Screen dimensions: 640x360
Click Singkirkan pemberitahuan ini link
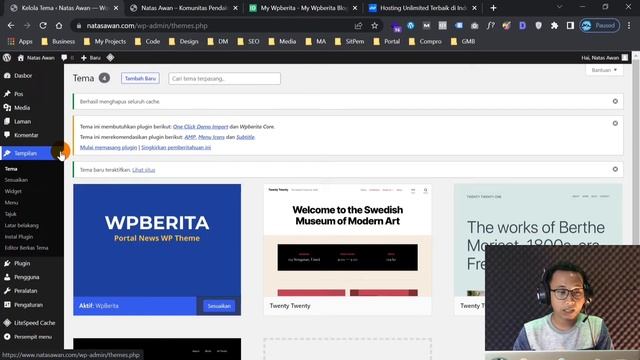click(176, 148)
